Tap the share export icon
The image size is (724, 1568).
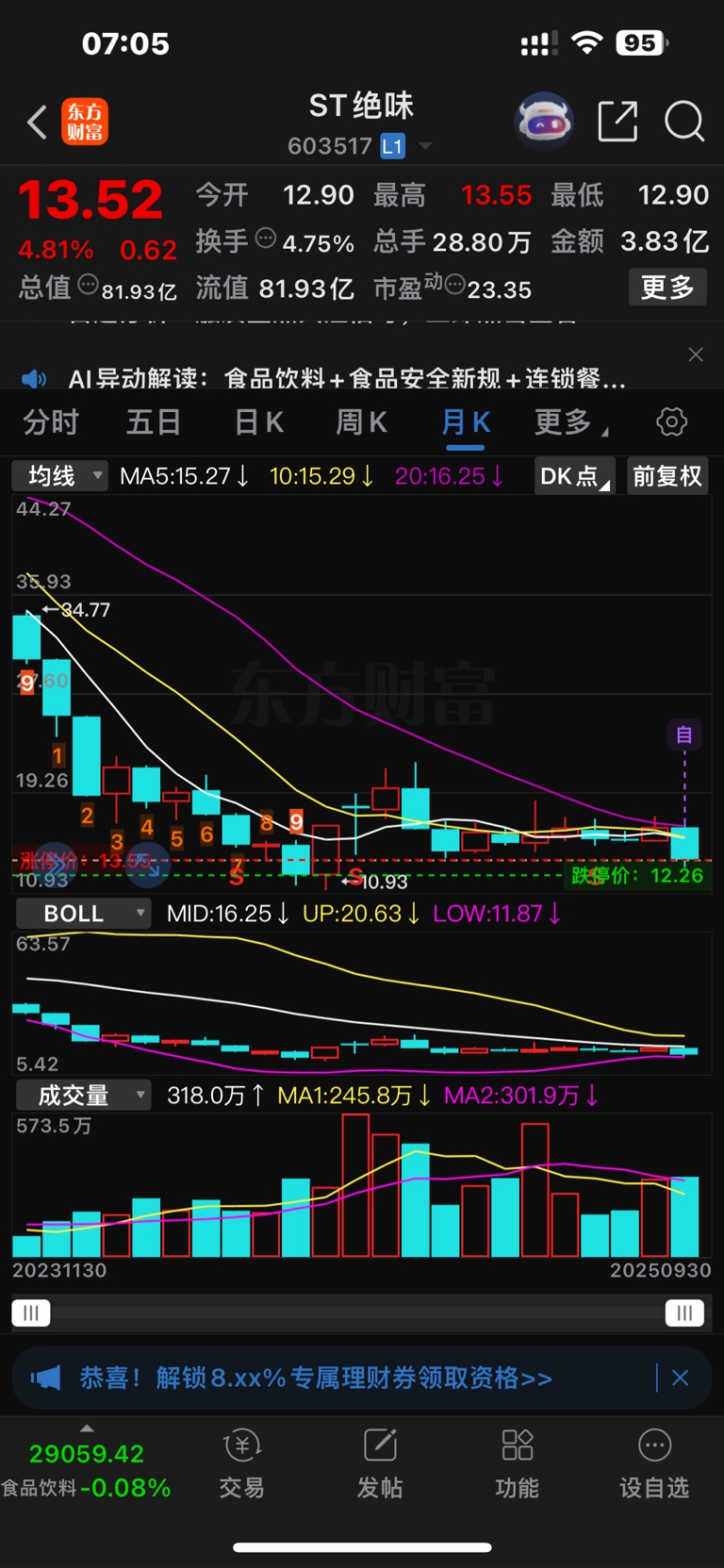pyautogui.click(x=617, y=122)
